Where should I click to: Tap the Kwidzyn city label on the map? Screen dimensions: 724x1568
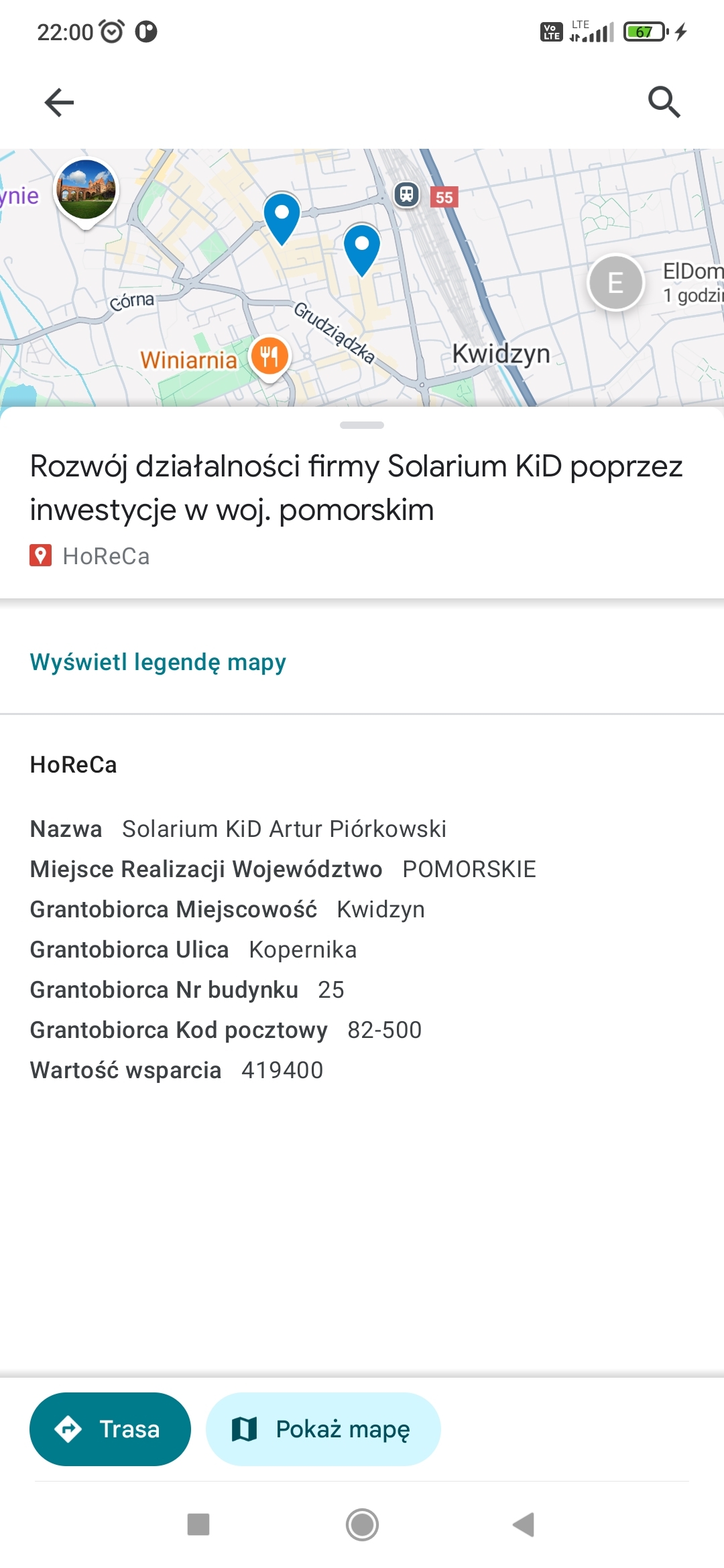(501, 353)
